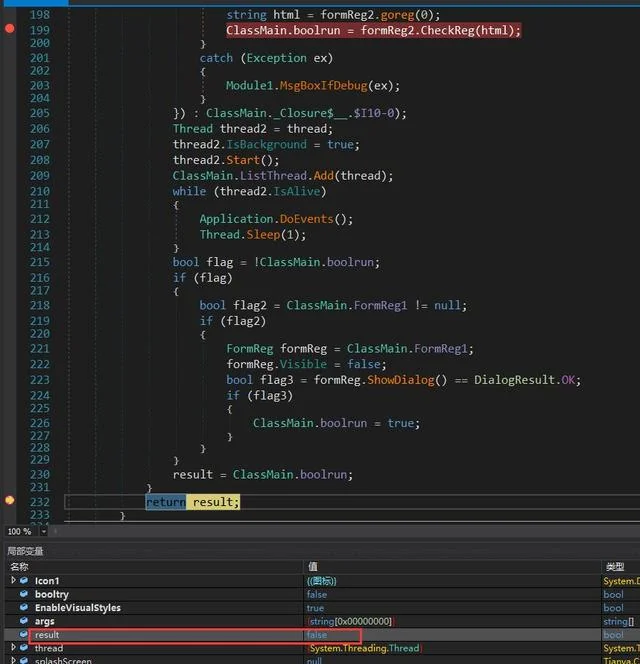Viewport: 640px width, 664px height.
Task: Select the args variable name
Action: click(44, 621)
